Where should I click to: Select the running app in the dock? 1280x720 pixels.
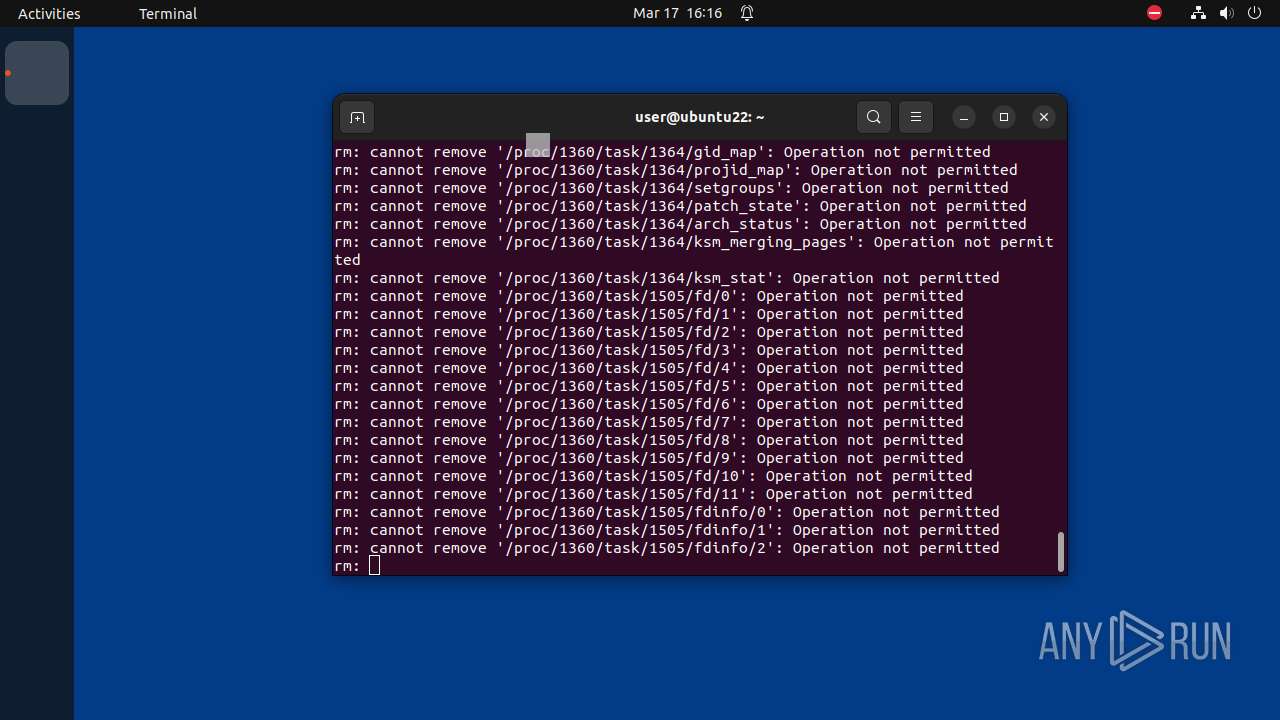[37, 73]
